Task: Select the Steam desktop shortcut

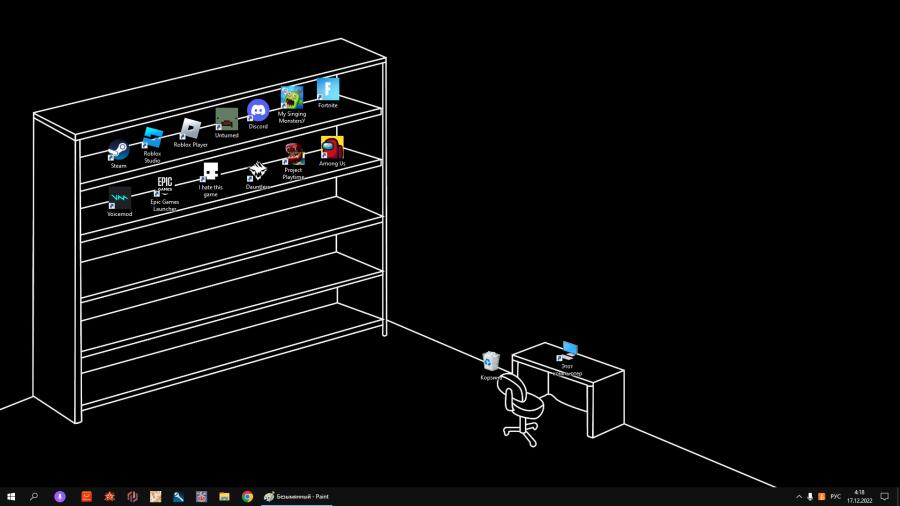Action: pos(119,154)
